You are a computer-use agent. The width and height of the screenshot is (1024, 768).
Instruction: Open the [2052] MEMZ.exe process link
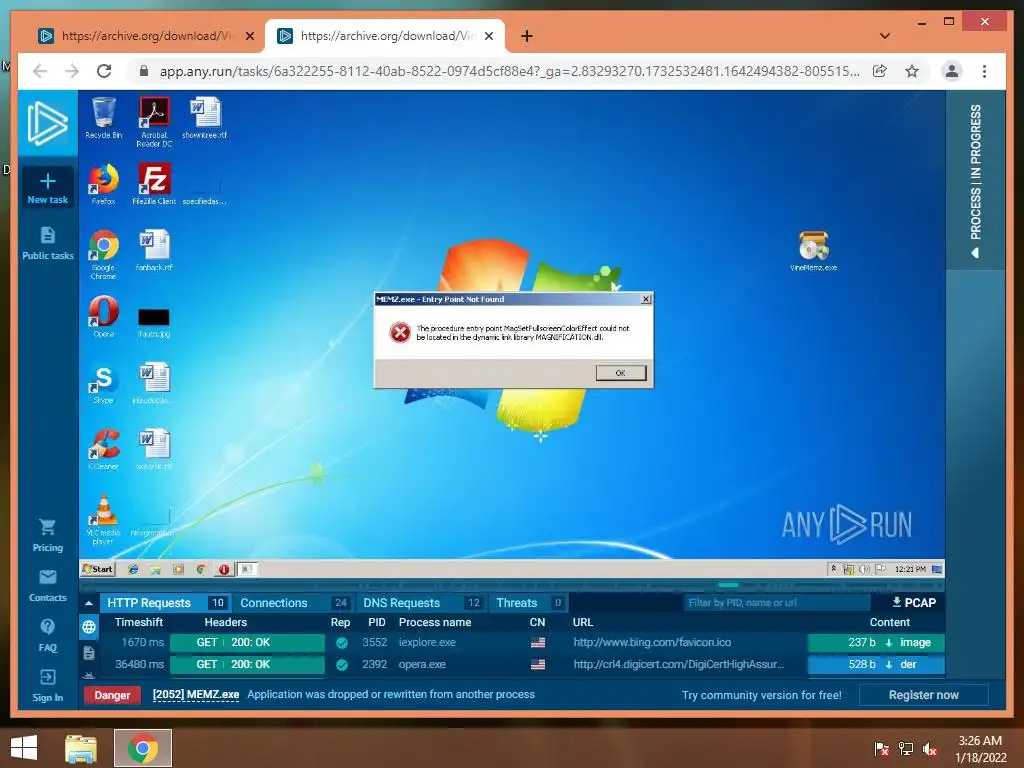tap(196, 695)
